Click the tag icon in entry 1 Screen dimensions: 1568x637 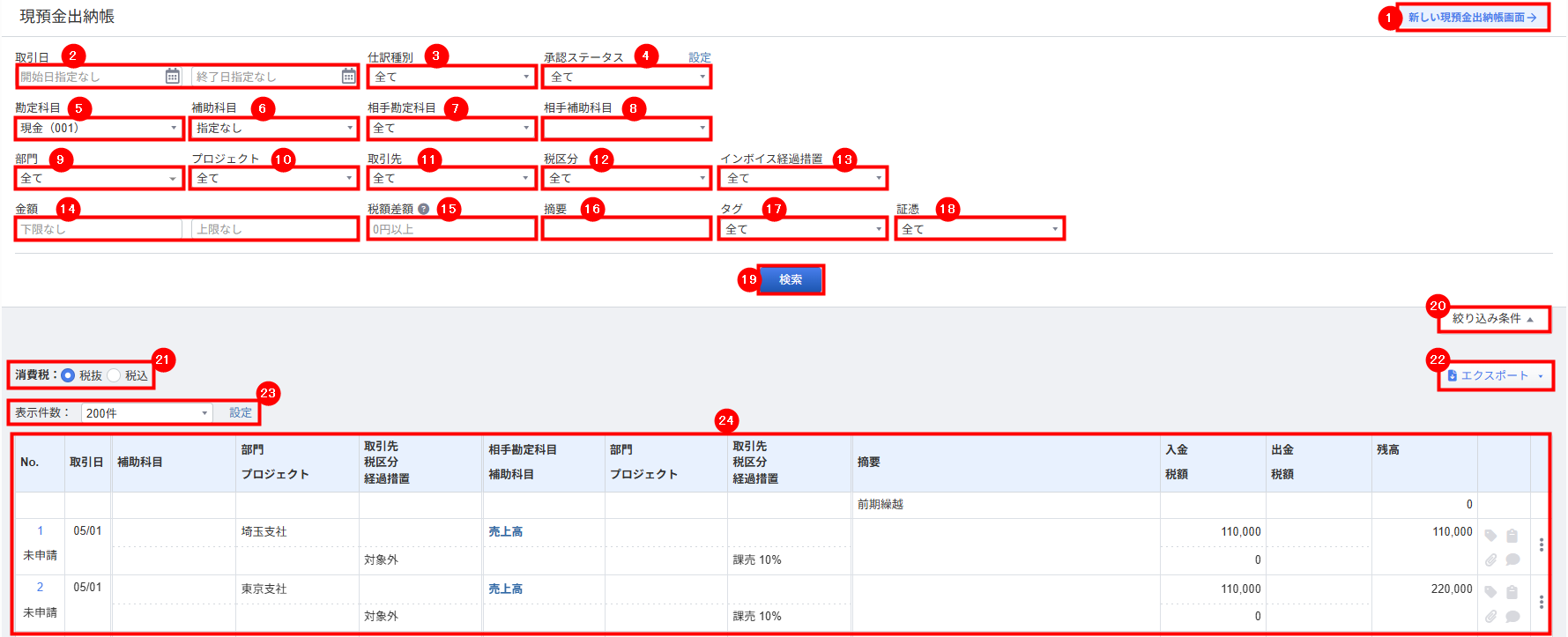pos(1490,536)
